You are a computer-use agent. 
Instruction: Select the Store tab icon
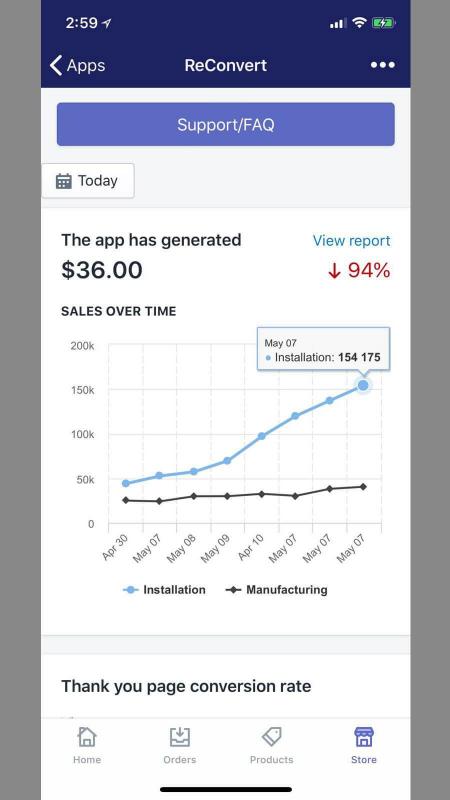click(364, 737)
